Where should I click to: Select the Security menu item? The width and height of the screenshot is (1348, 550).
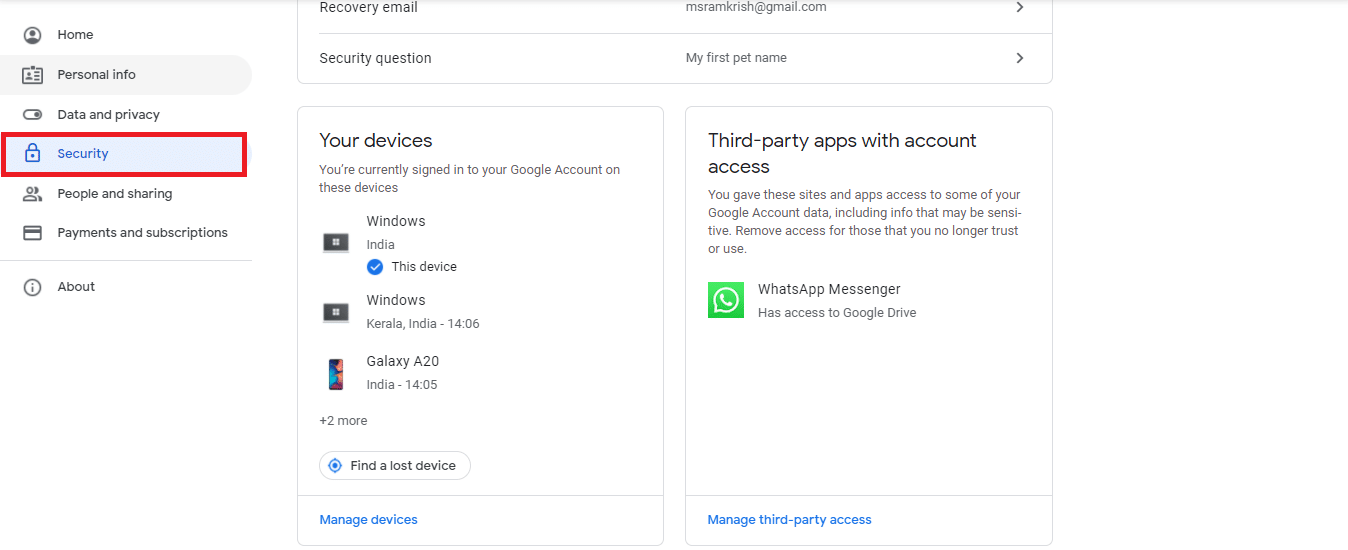pos(124,154)
